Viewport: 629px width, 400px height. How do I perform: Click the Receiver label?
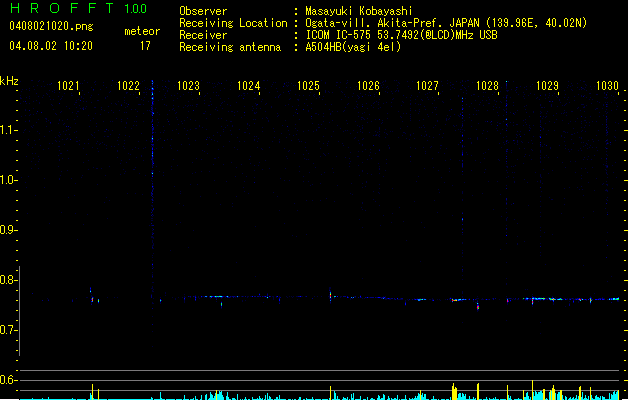click(x=203, y=35)
